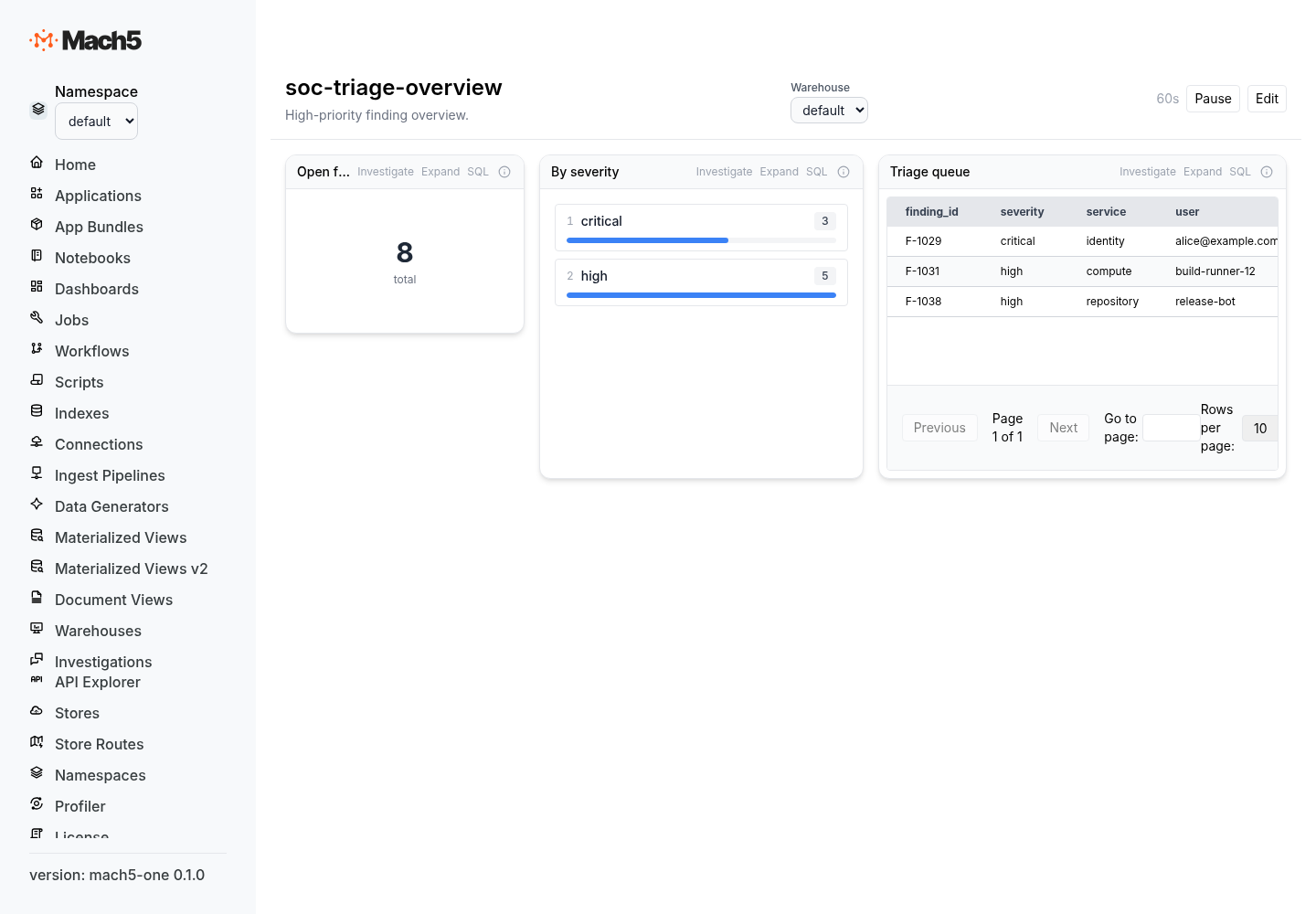1316x914 pixels.
Task: Click info icon on Triage queue panel
Action: click(1267, 172)
